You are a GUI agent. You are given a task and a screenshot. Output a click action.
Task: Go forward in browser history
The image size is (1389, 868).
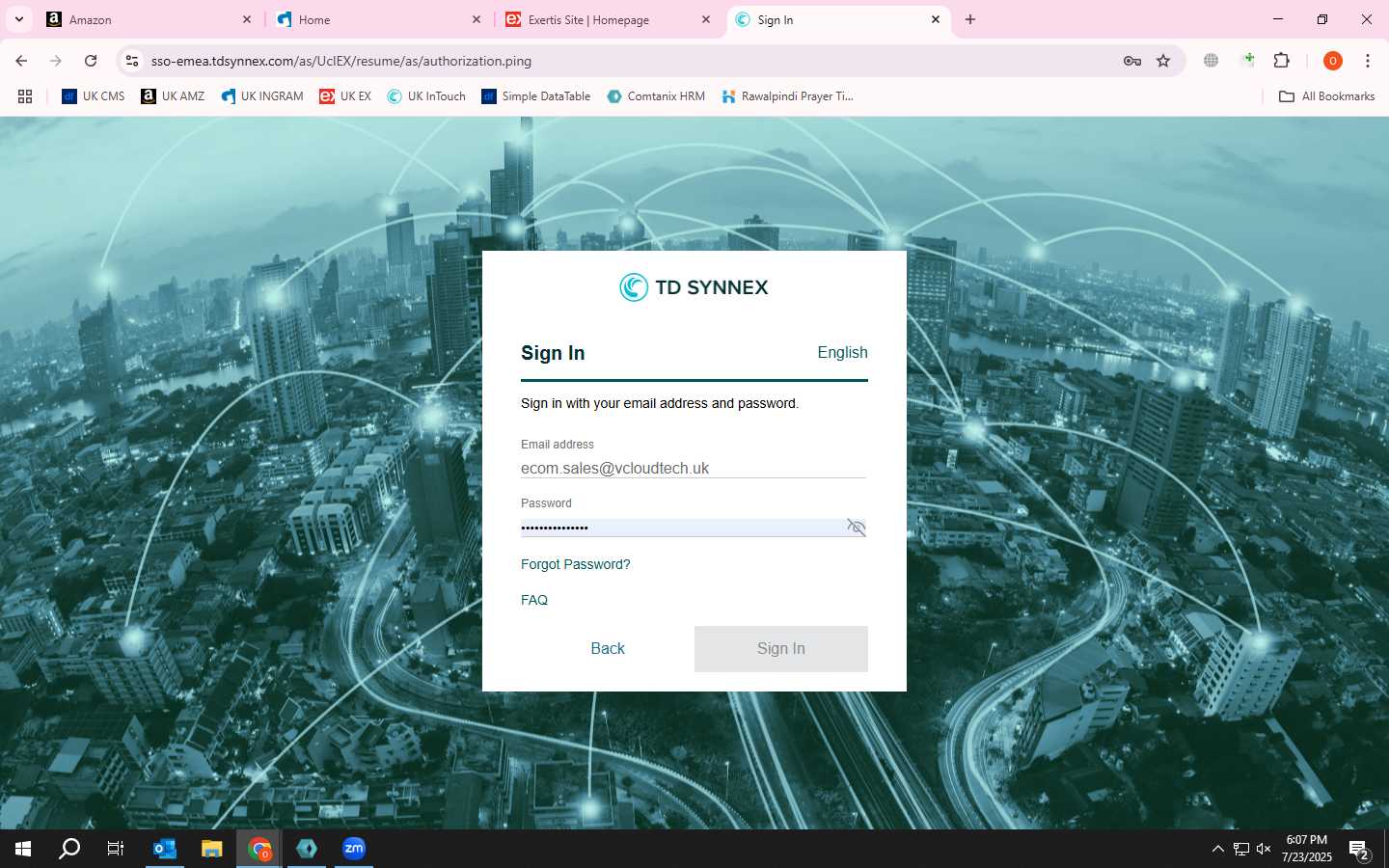pyautogui.click(x=56, y=61)
